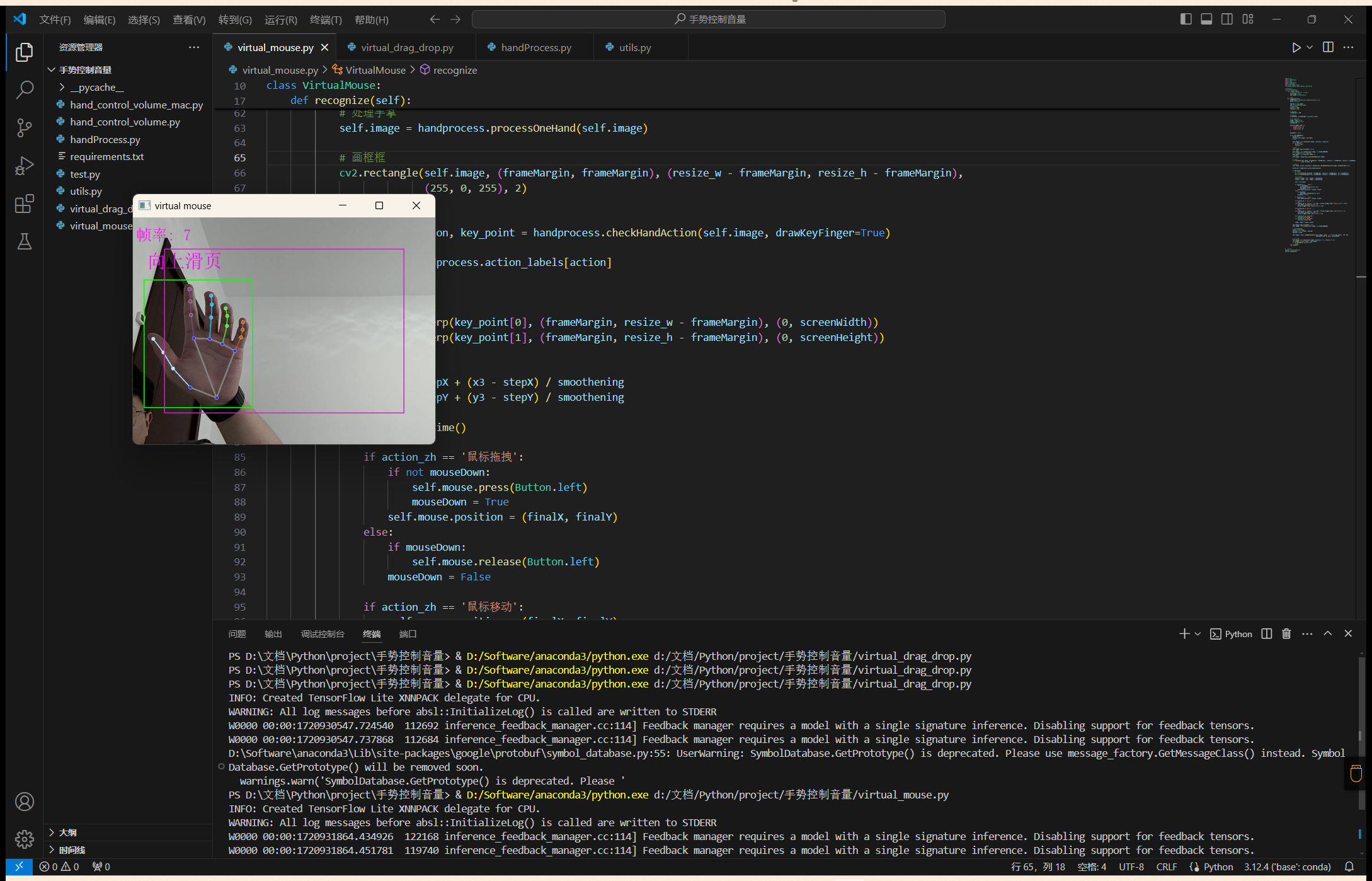
Task: Open the Manage gear settings icon
Action: click(x=24, y=839)
